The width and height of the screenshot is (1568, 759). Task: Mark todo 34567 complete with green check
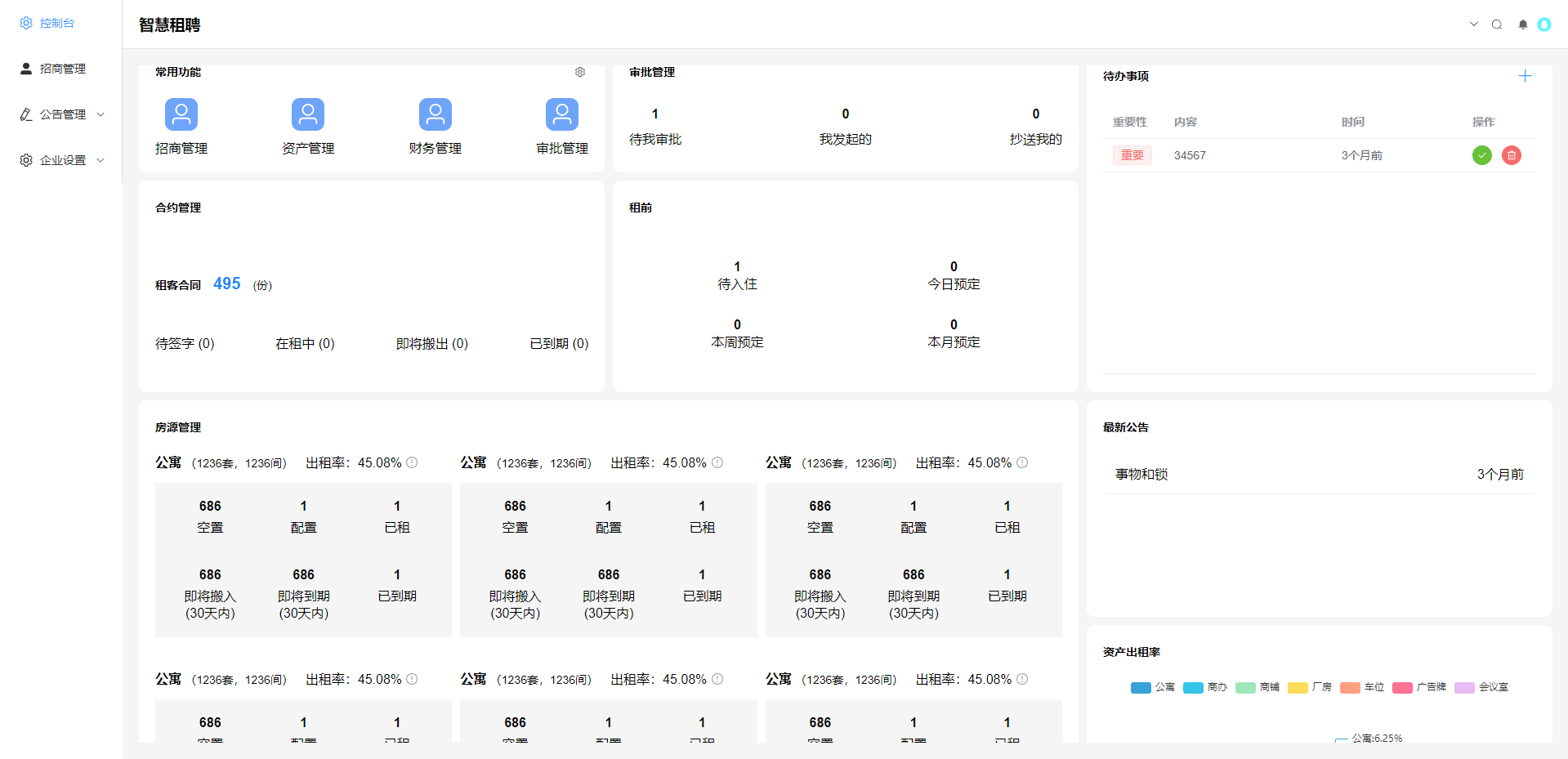coord(1482,155)
